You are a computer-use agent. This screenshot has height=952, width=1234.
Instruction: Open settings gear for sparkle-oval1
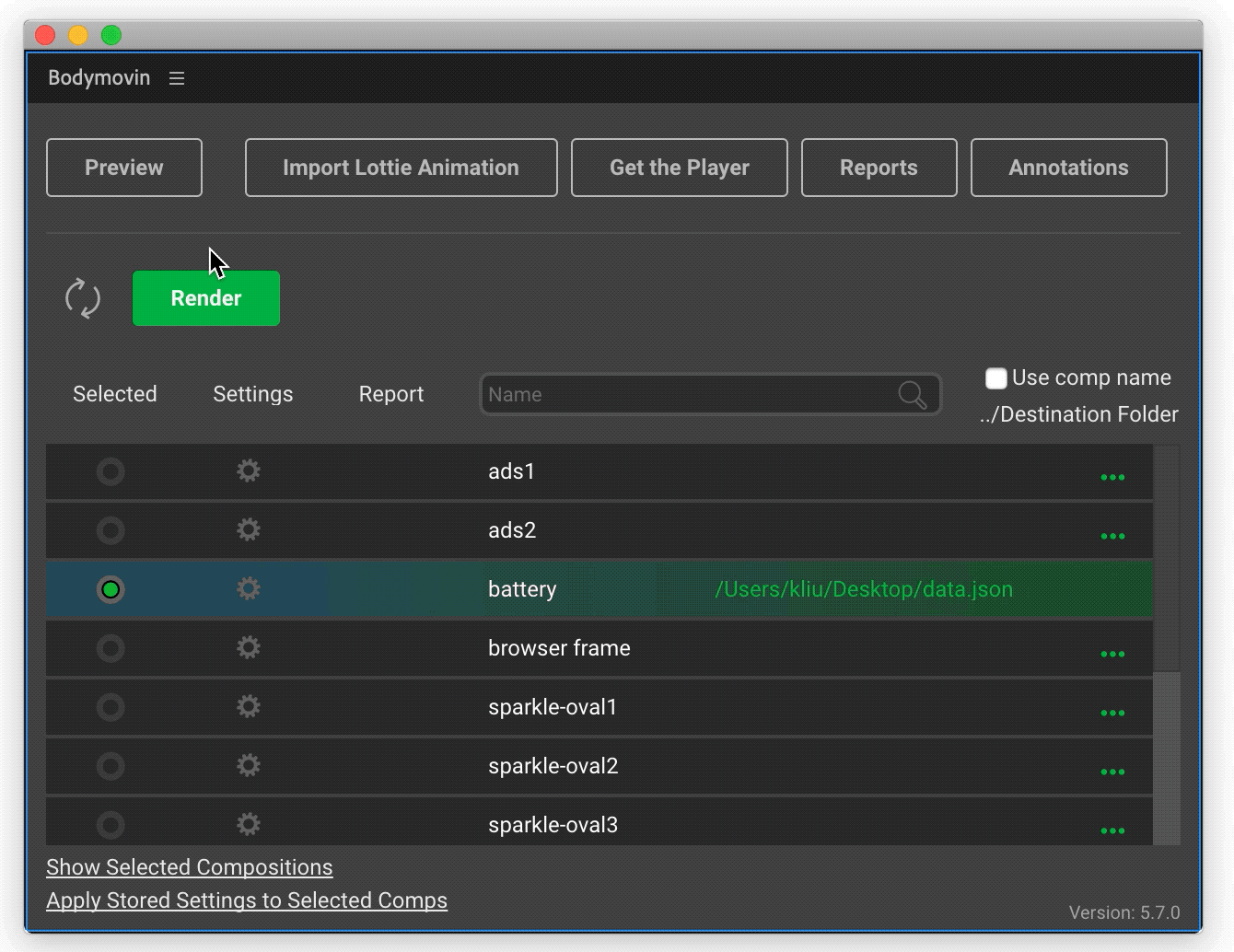point(249,707)
